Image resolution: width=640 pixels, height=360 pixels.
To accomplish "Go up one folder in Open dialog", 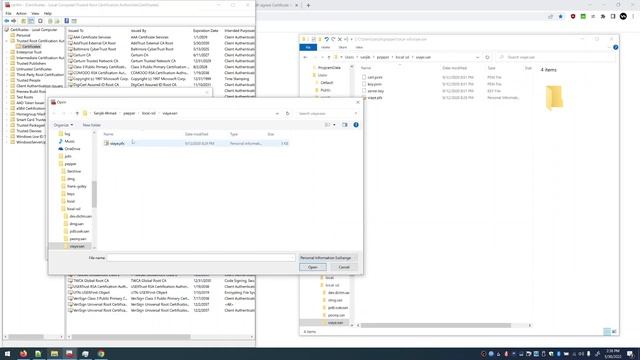I will (77, 113).
